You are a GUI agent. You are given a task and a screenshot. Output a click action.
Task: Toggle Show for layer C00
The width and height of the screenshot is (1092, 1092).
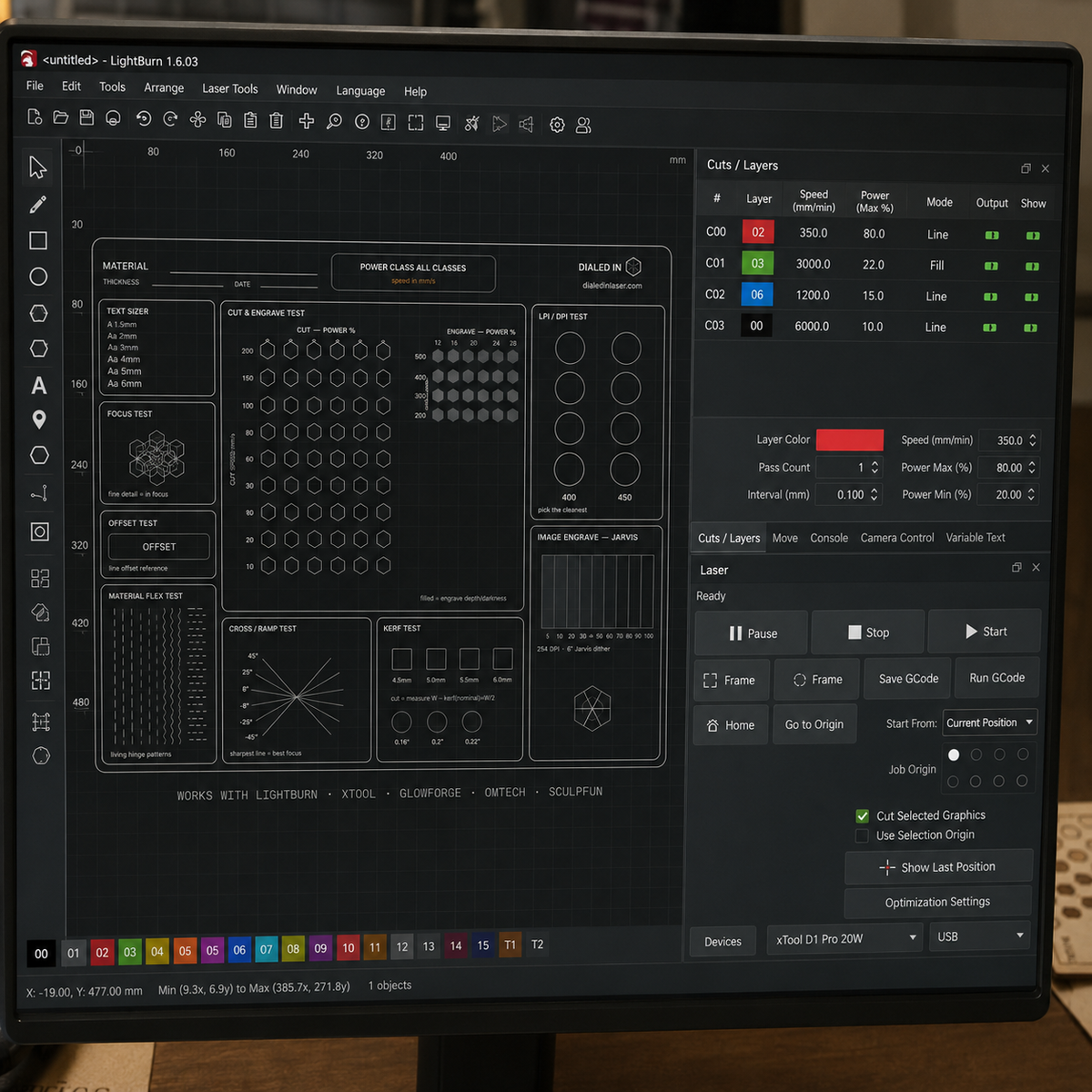(x=1033, y=236)
